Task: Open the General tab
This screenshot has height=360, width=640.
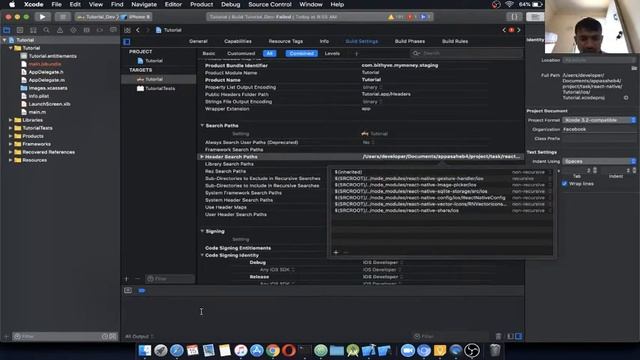Action: 198,41
